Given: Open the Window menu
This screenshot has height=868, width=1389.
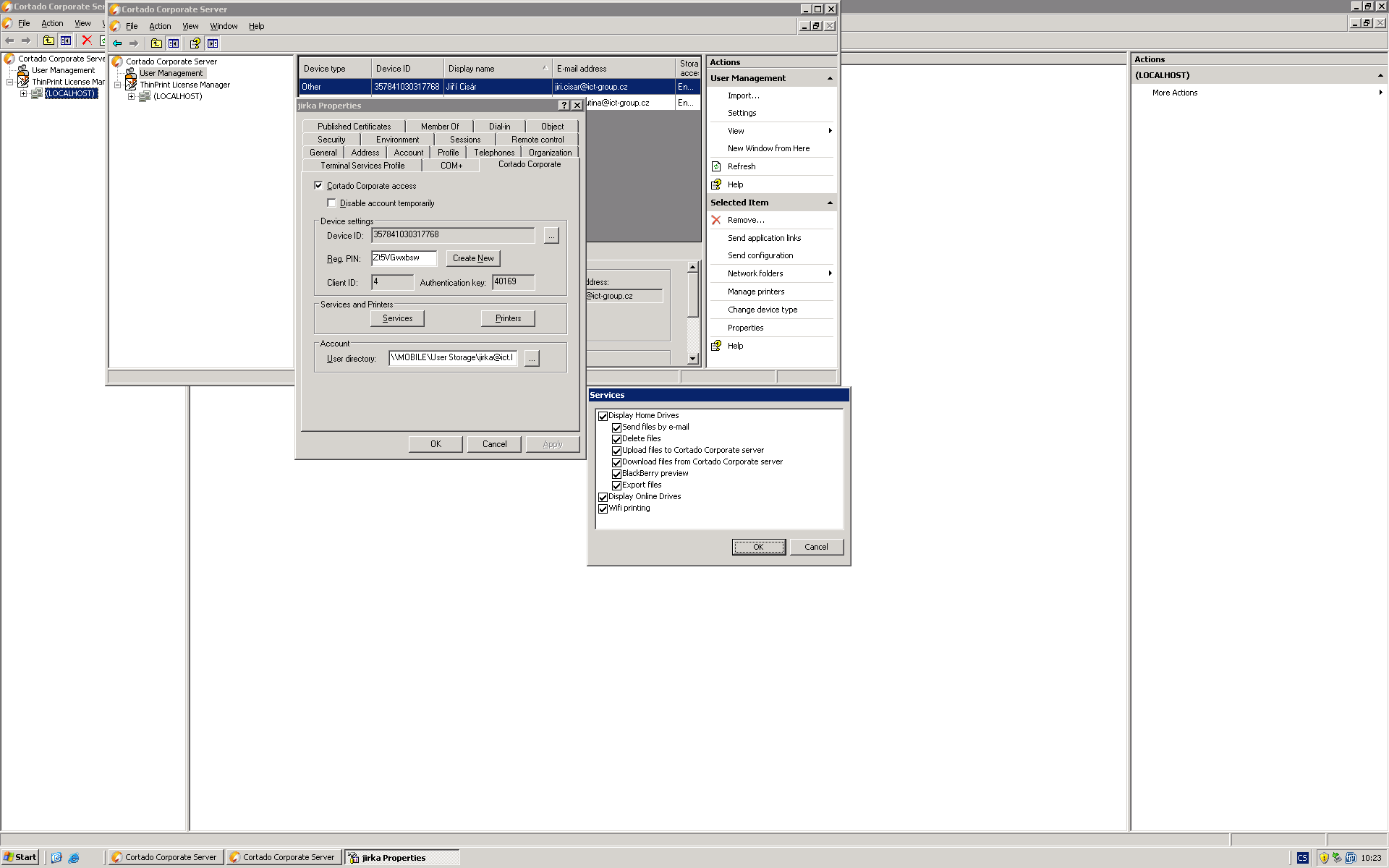Looking at the screenshot, I should tap(224, 26).
